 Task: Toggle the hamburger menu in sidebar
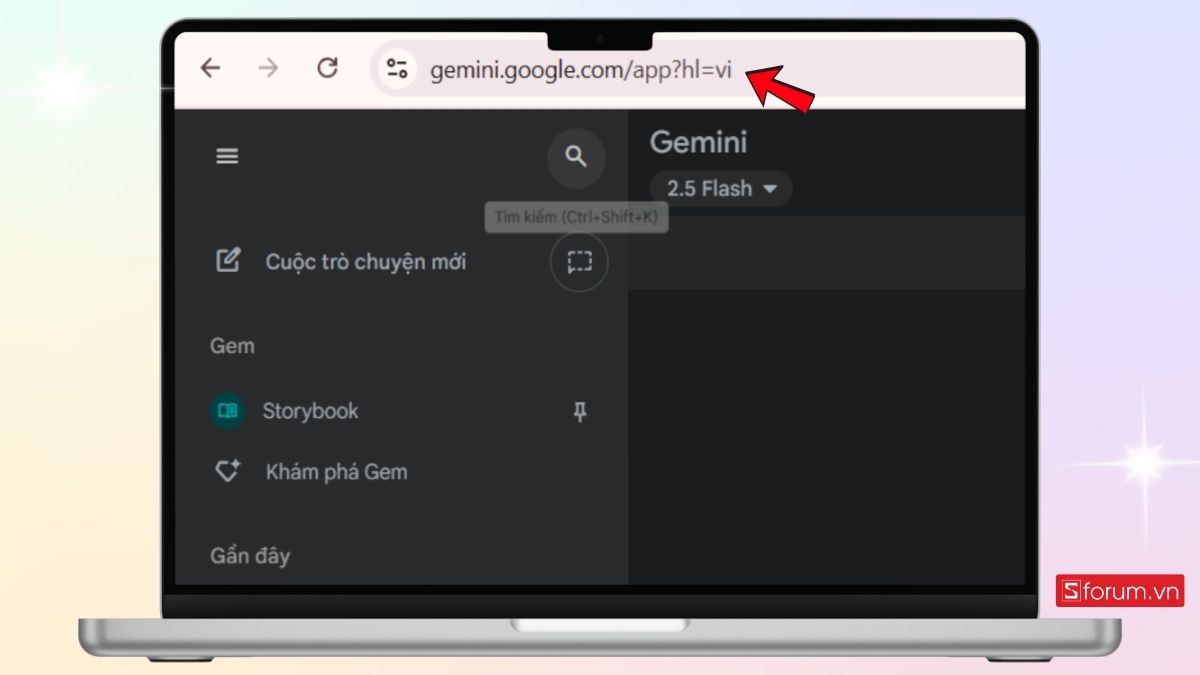coord(228,157)
